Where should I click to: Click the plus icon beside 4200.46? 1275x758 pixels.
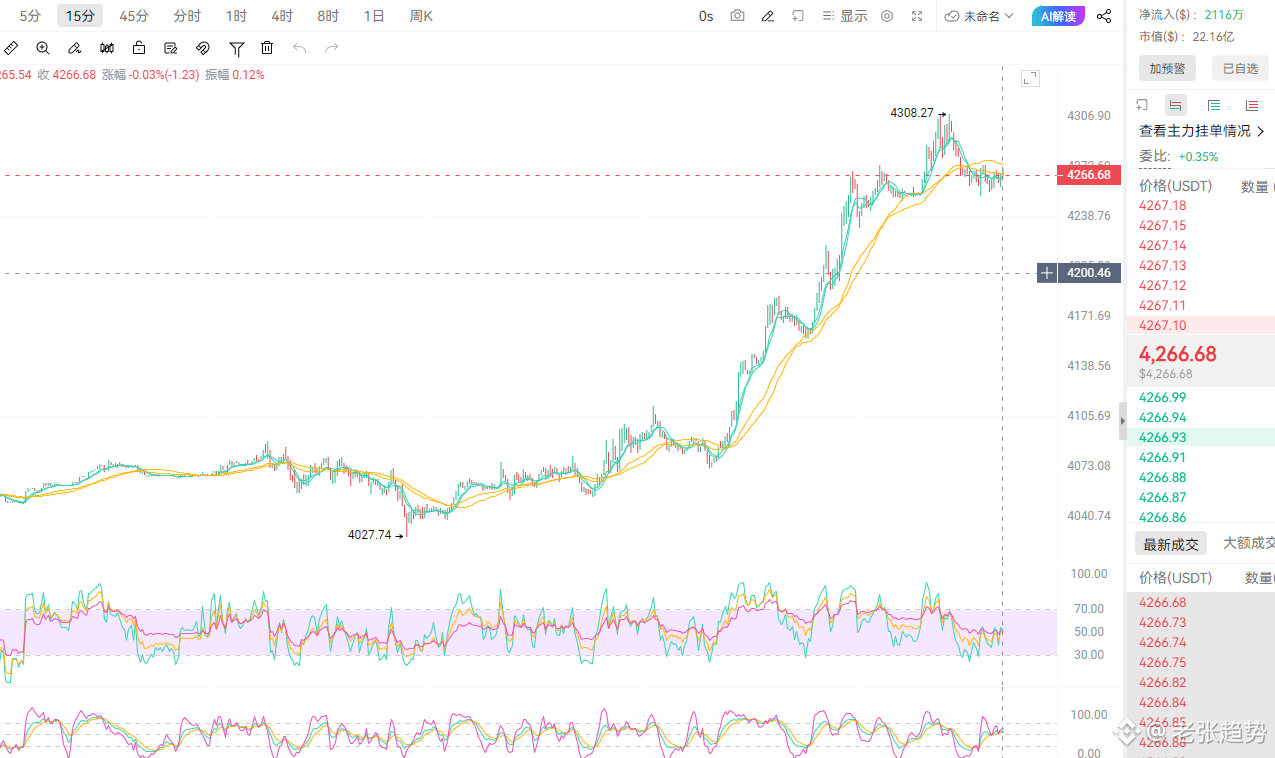[x=1047, y=272]
